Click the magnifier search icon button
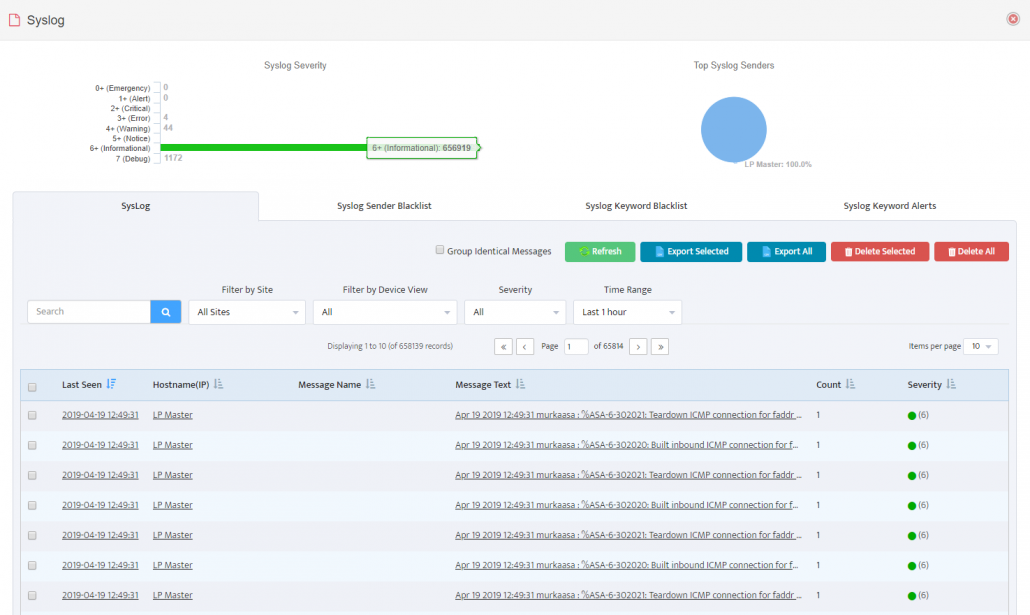This screenshot has height=615, width=1030. 166,312
